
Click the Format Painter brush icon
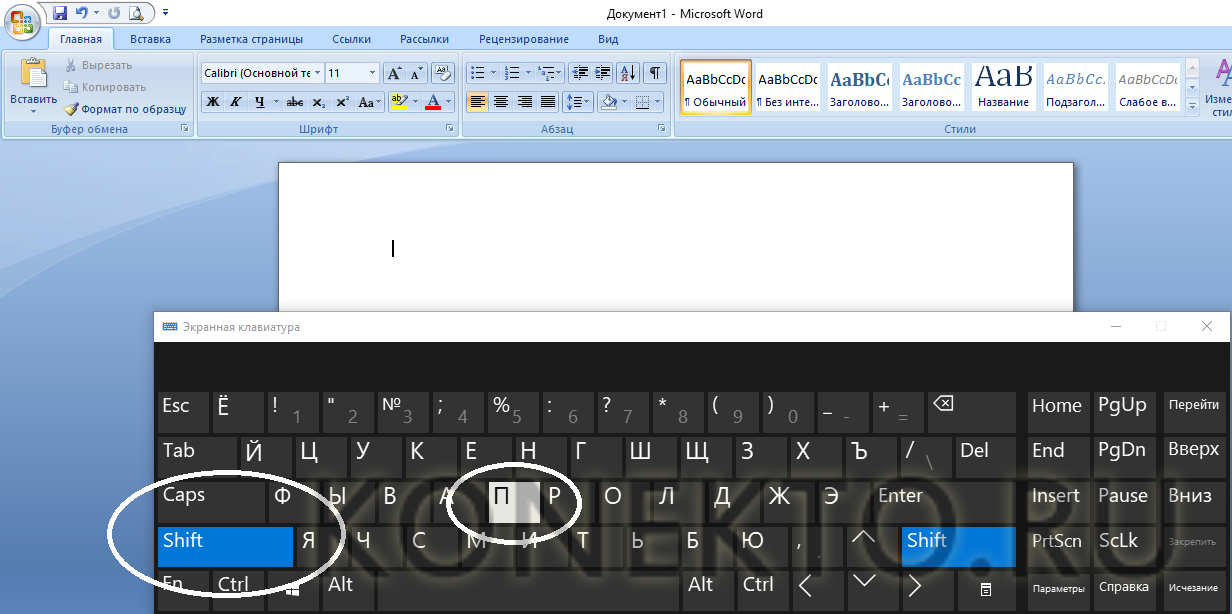pyautogui.click(x=72, y=109)
